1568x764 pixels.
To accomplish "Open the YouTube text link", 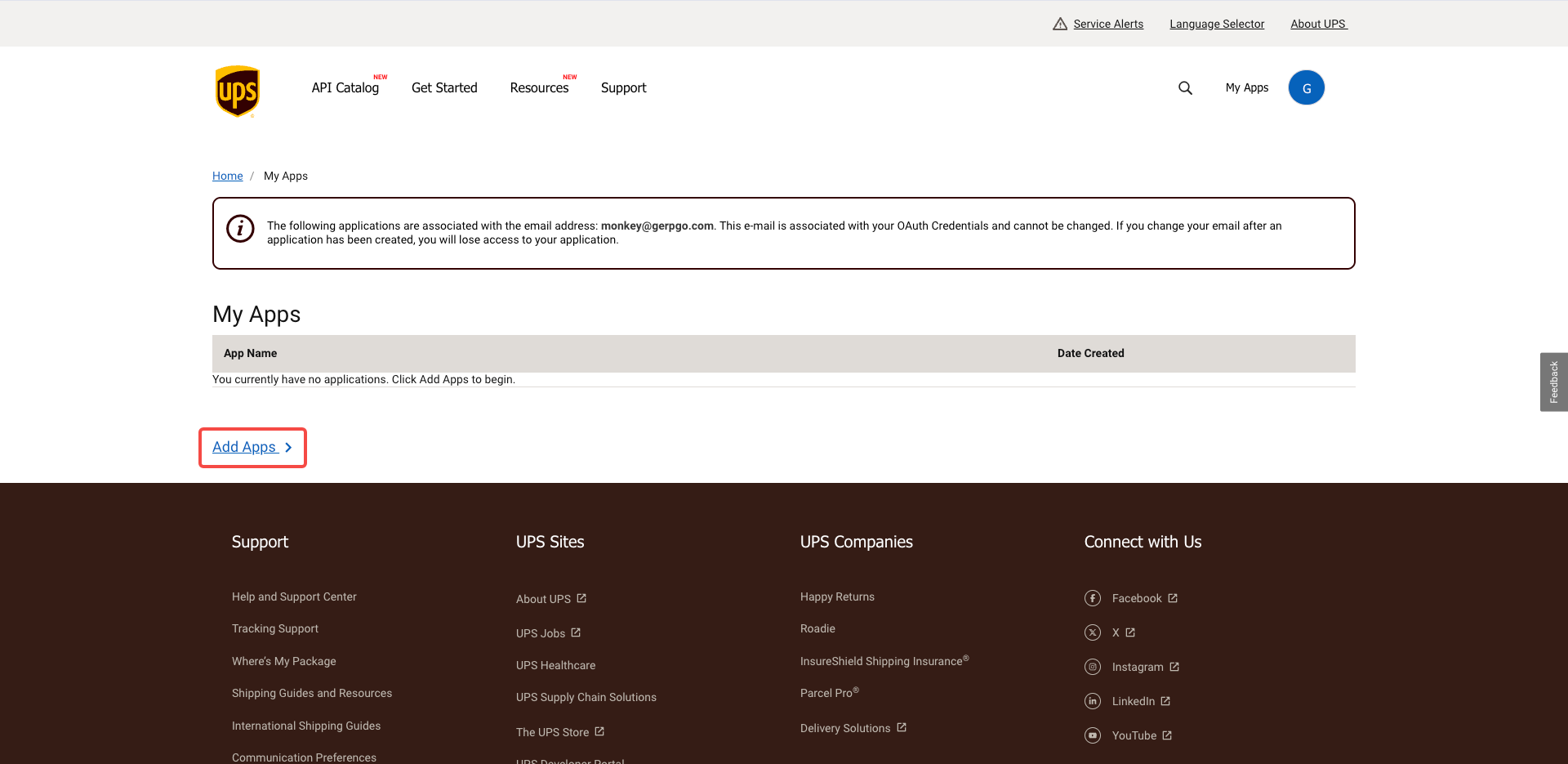I will pyautogui.click(x=1134, y=735).
